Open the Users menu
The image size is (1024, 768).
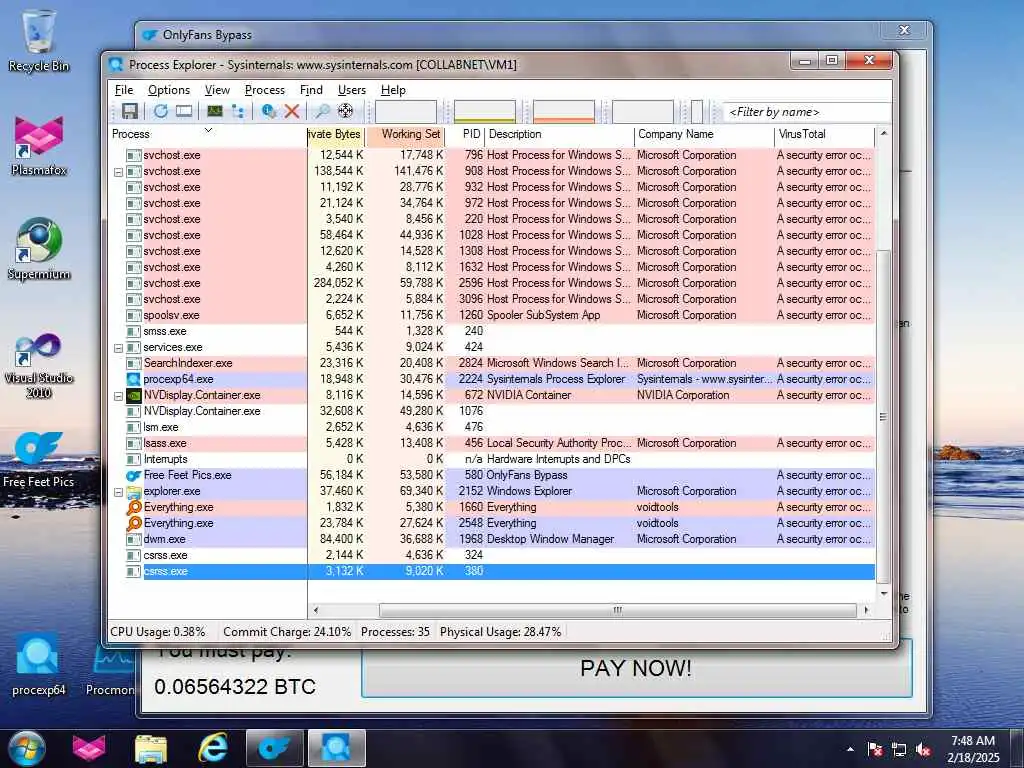(351, 90)
